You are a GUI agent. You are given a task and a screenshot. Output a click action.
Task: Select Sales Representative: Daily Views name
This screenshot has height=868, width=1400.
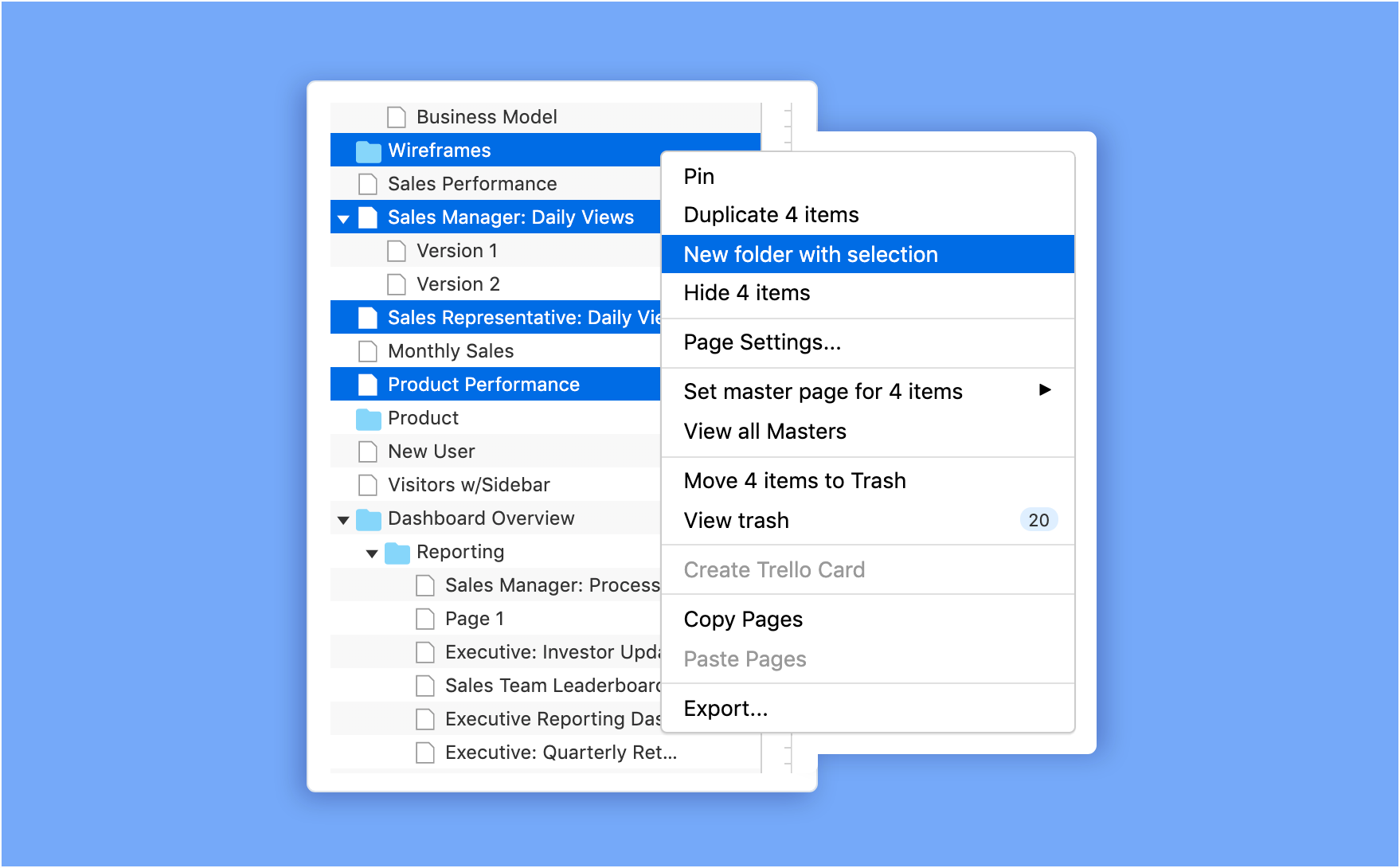(x=524, y=318)
